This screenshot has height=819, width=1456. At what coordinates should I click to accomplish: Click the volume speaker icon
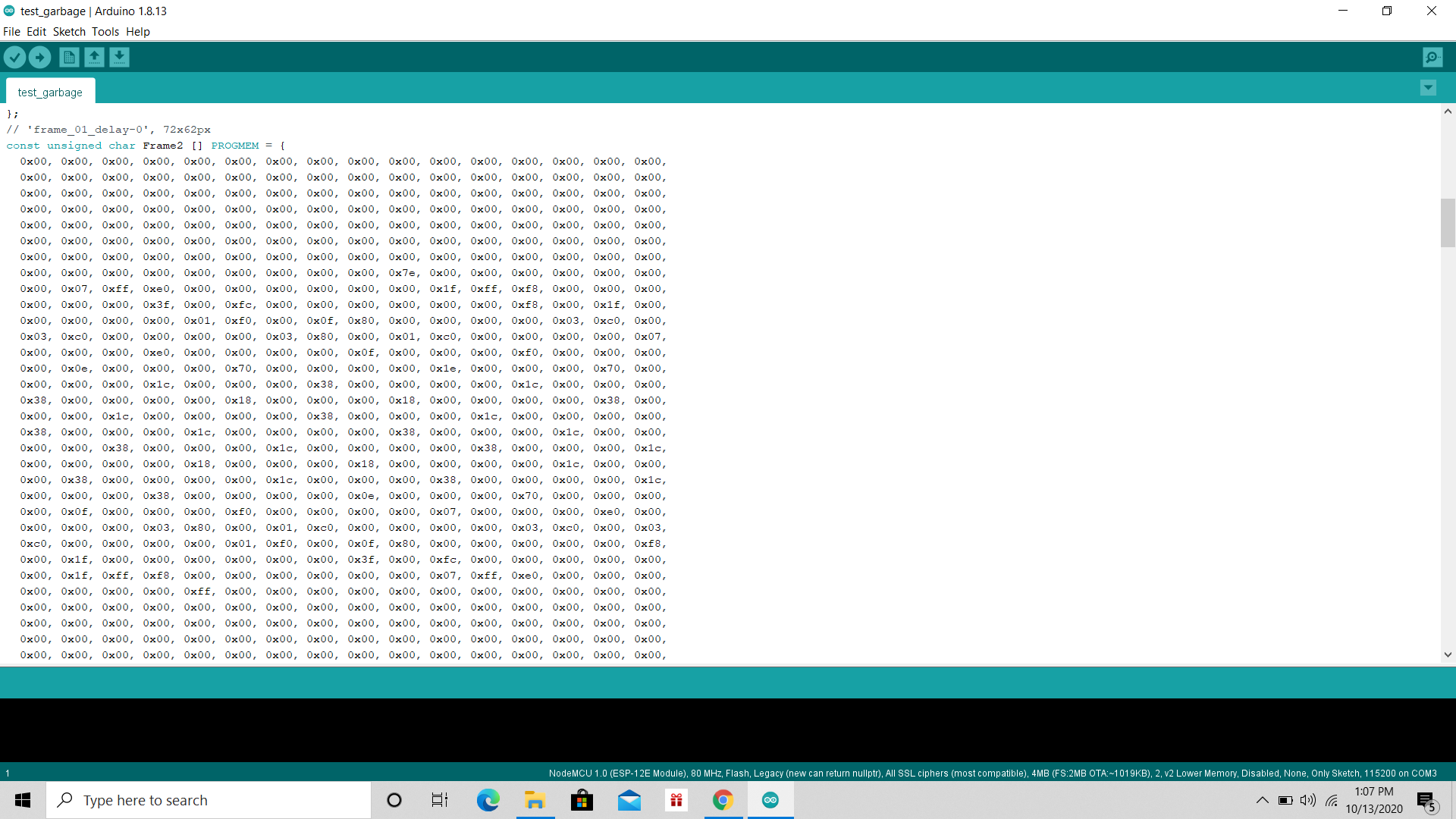1308,800
